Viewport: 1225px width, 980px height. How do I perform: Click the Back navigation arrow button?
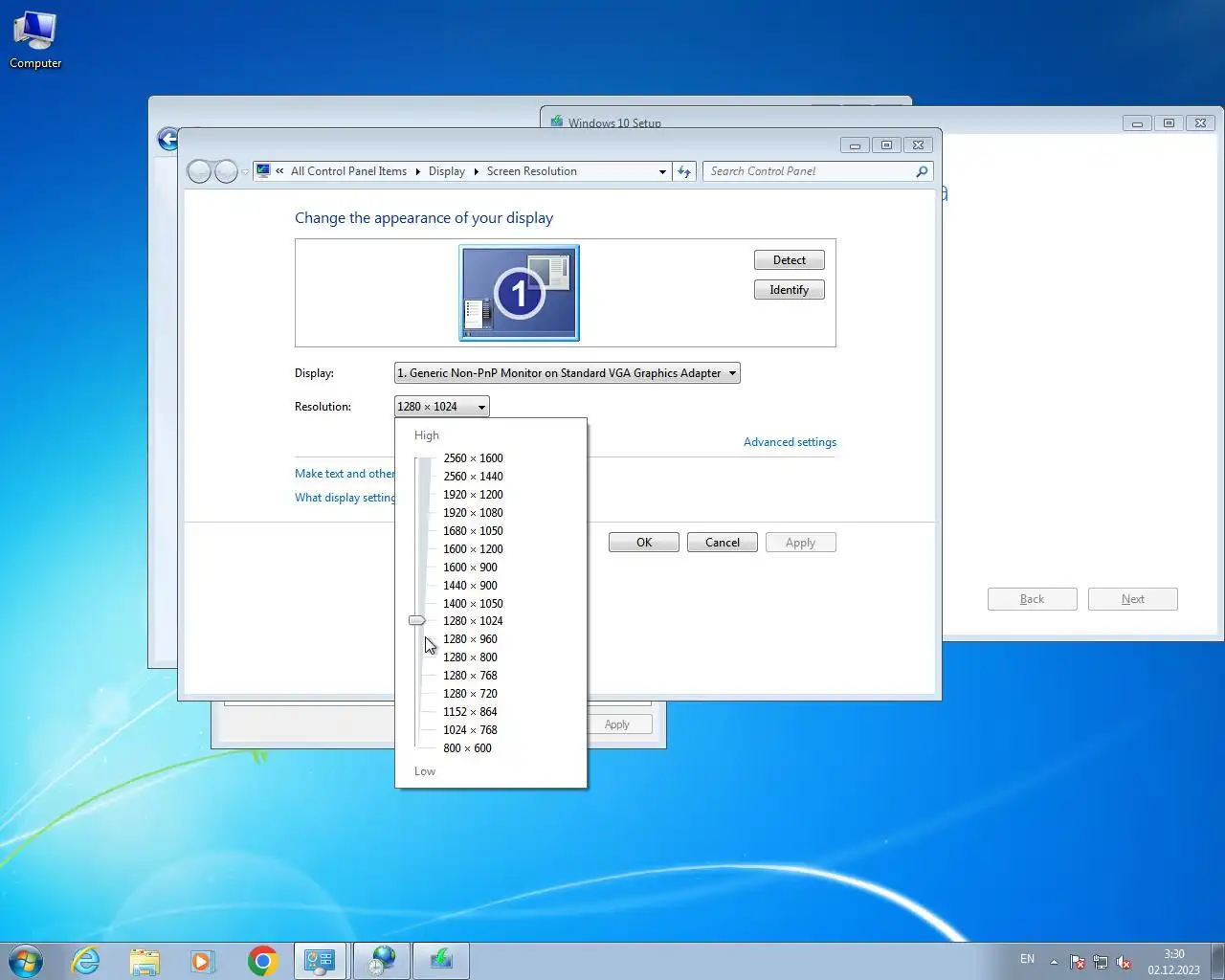(x=199, y=171)
